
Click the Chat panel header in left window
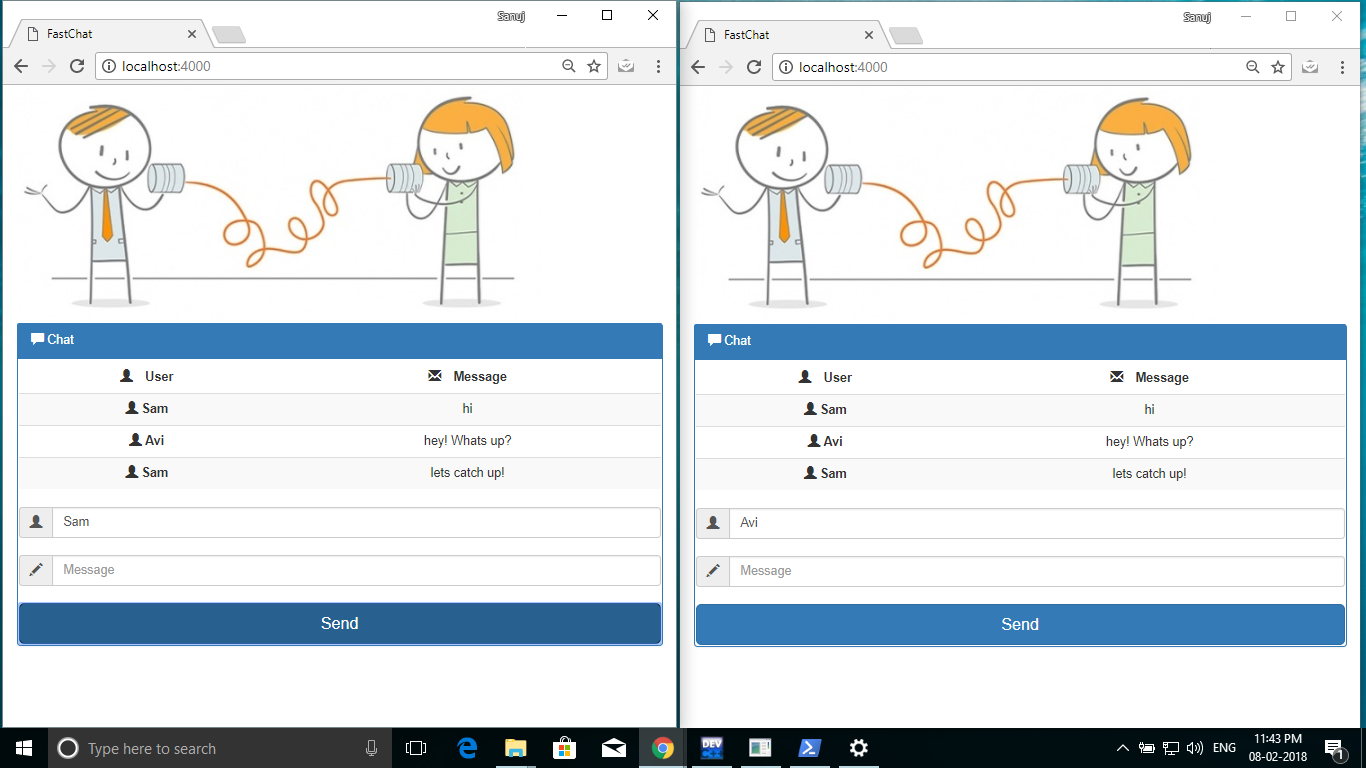click(340, 340)
